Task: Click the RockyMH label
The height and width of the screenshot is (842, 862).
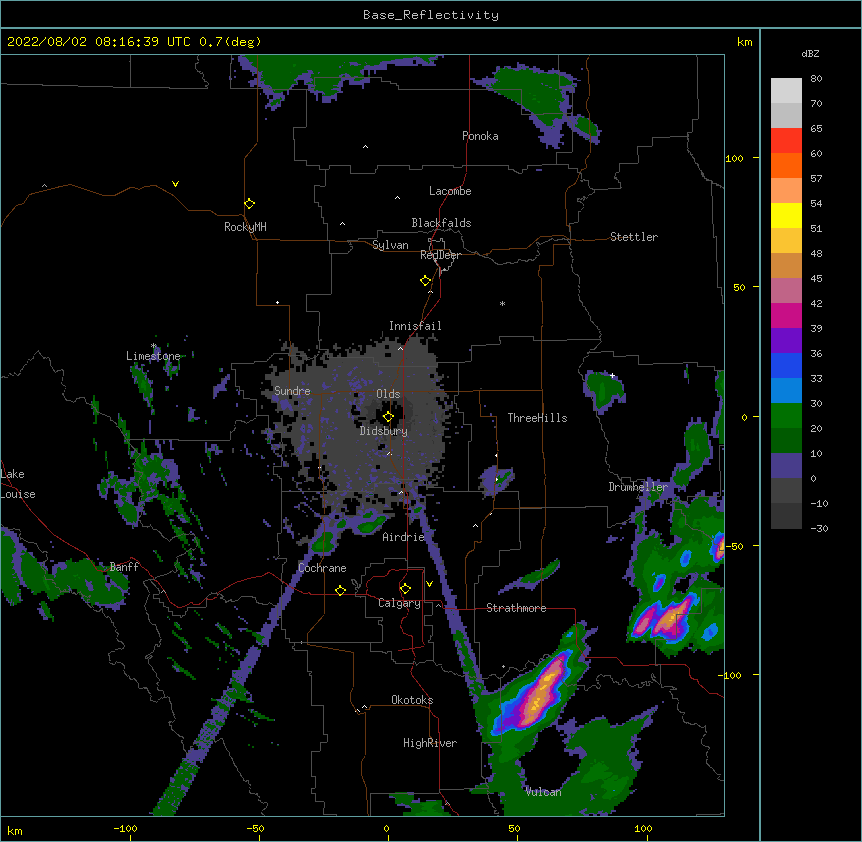Action: (245, 227)
